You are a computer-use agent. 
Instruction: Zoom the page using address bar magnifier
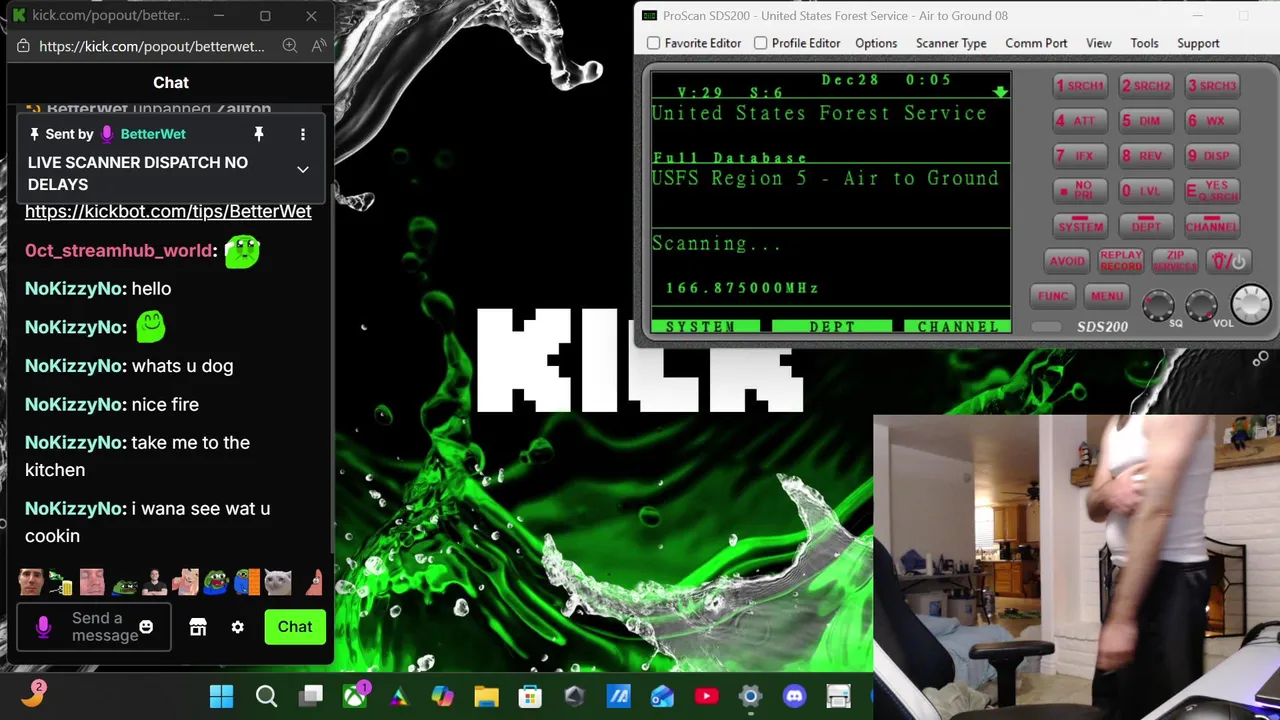(x=289, y=46)
